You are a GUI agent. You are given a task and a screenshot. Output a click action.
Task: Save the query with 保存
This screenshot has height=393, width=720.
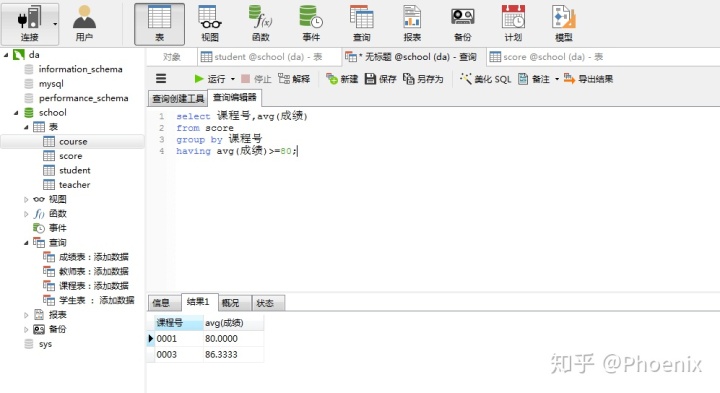point(380,79)
